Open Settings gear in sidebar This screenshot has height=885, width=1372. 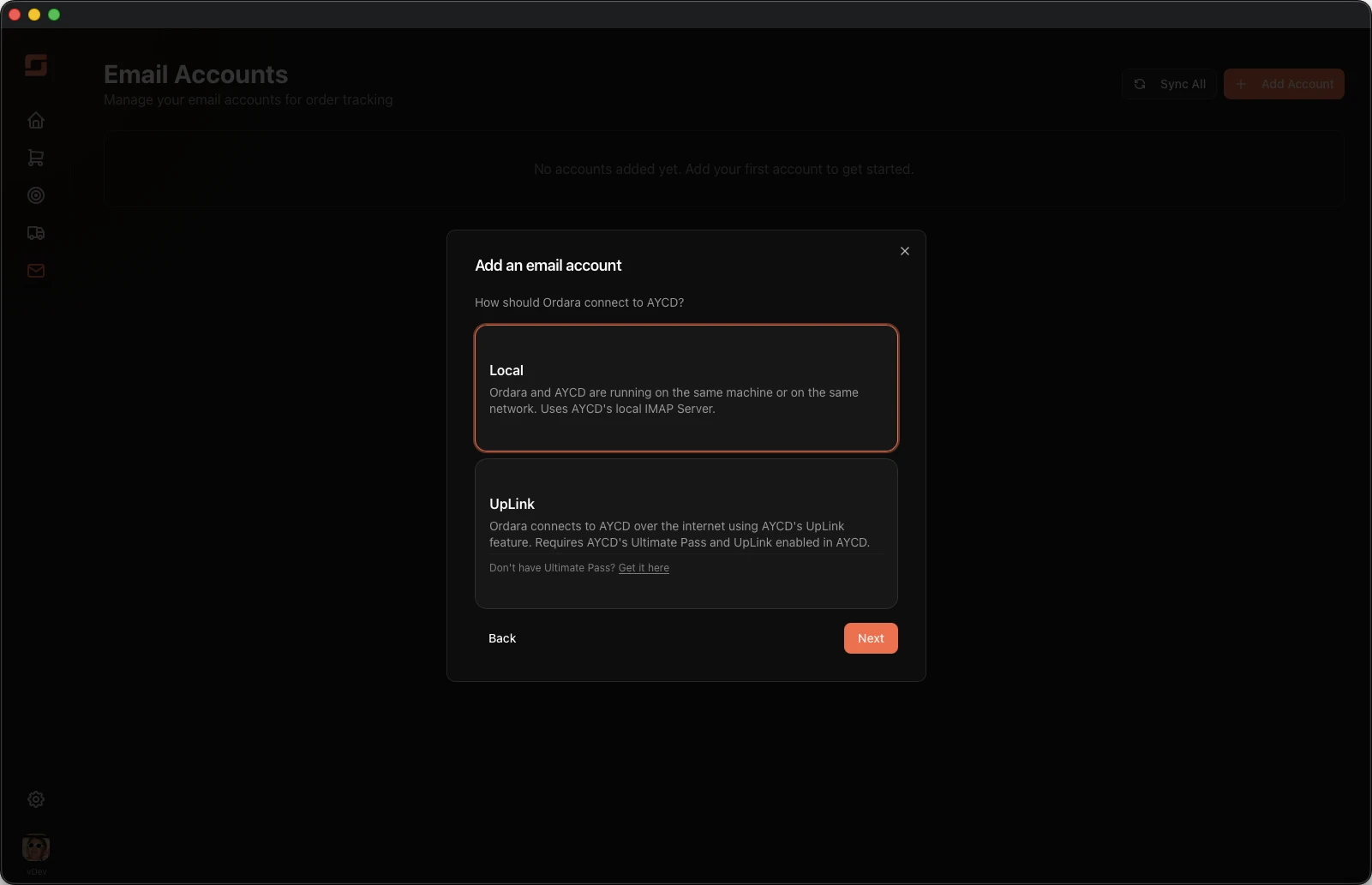point(36,799)
